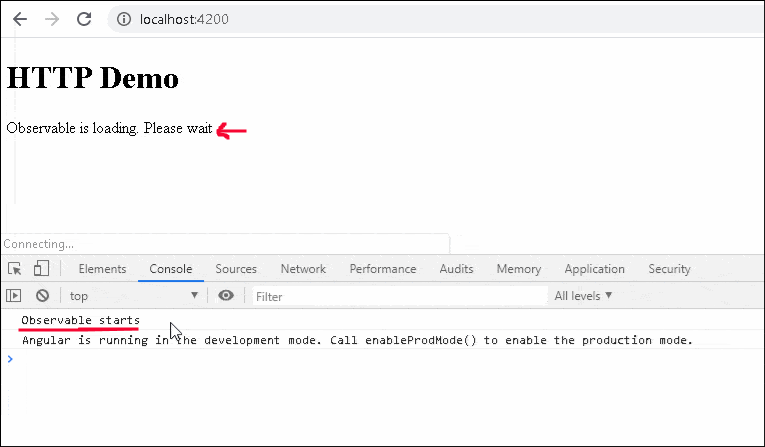The height and width of the screenshot is (447, 765).
Task: Select the Sources tab
Action: [x=236, y=269]
